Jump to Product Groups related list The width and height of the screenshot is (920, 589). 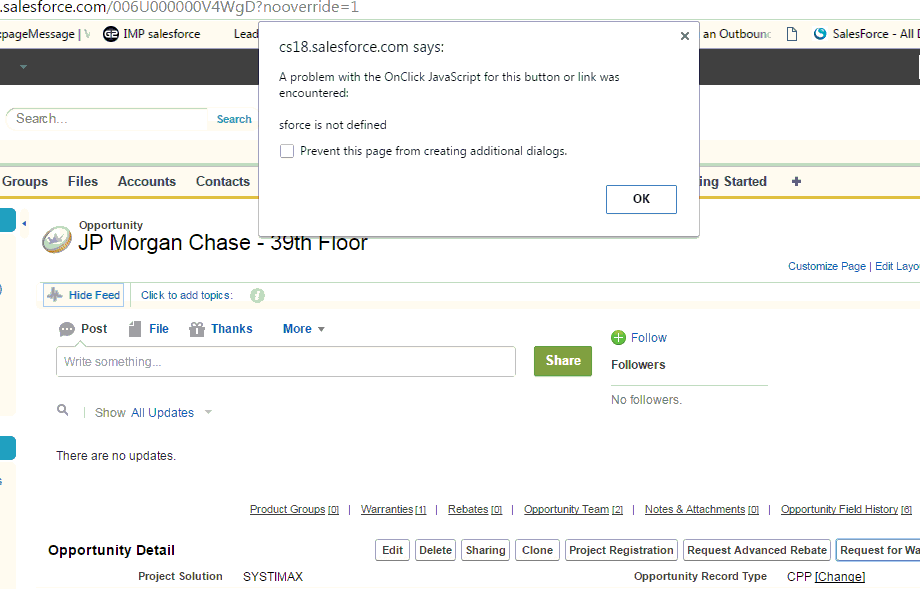click(x=294, y=509)
